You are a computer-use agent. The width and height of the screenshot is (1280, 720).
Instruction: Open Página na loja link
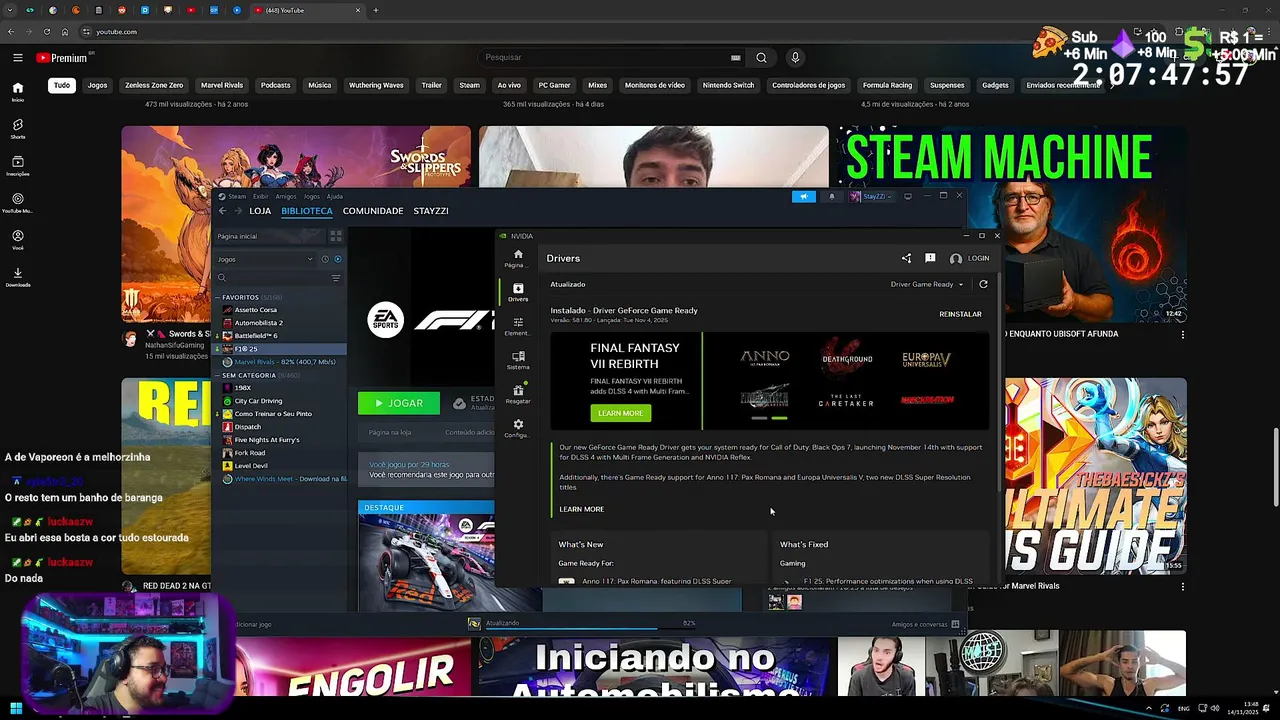390,432
